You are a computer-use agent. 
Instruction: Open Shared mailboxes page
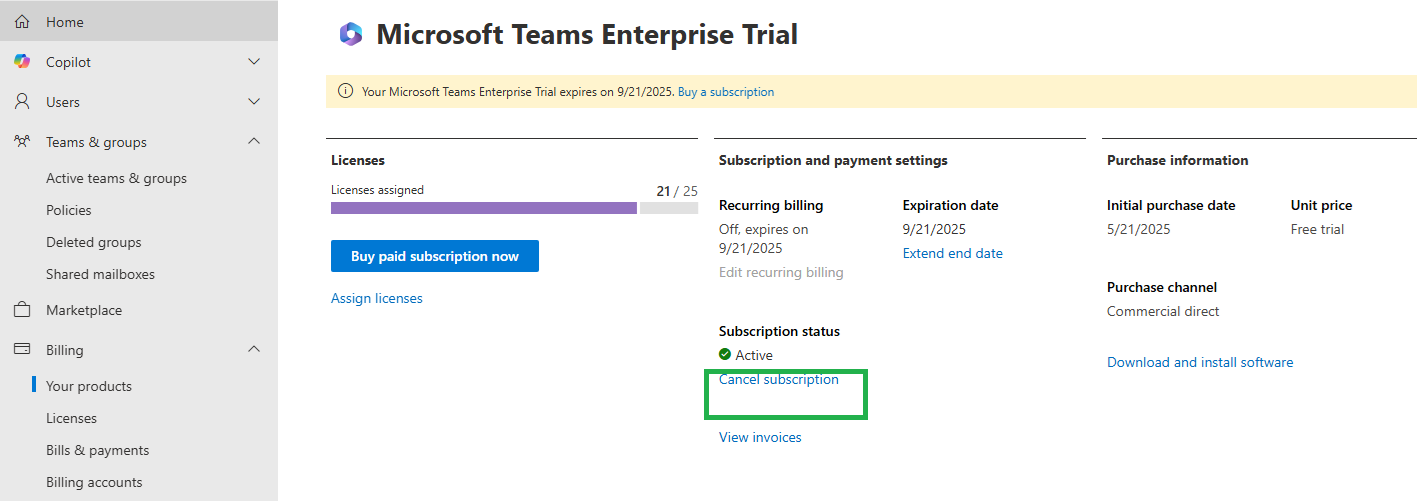coord(100,274)
